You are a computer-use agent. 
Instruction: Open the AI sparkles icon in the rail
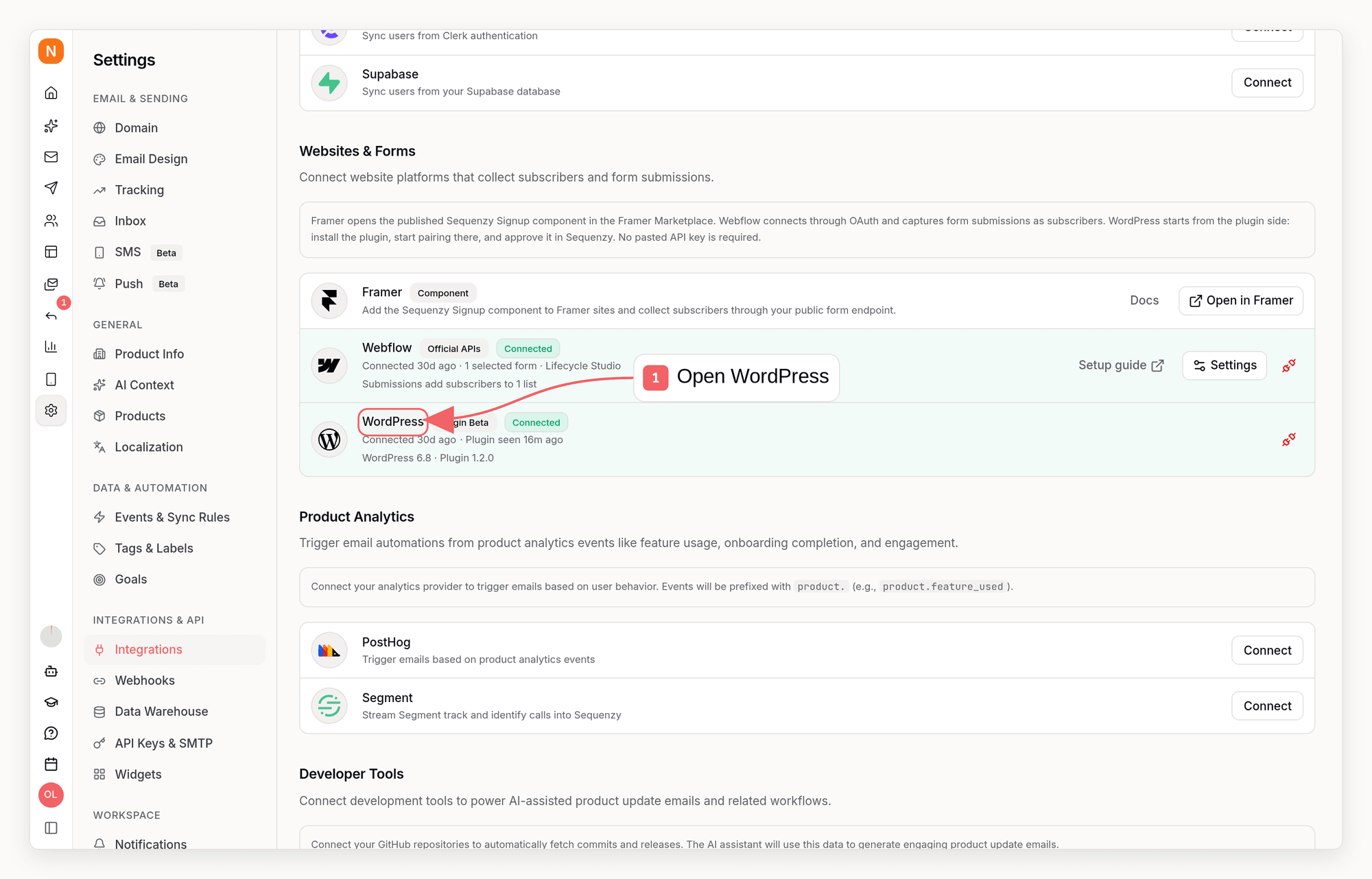[x=51, y=125]
